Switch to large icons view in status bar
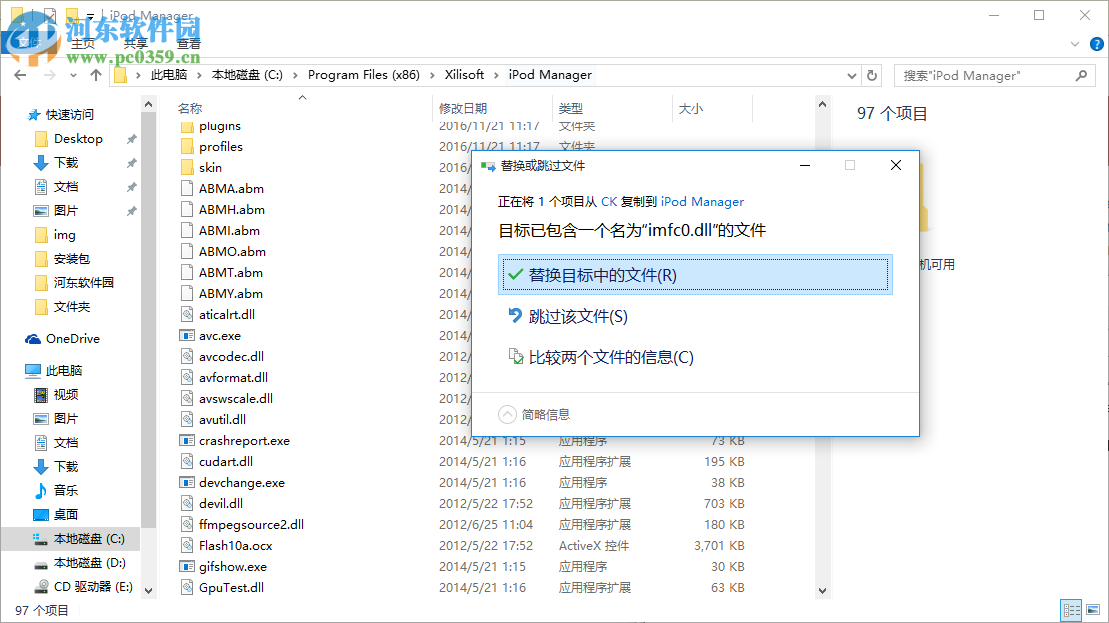This screenshot has width=1109, height=623. pyautogui.click(x=1093, y=610)
